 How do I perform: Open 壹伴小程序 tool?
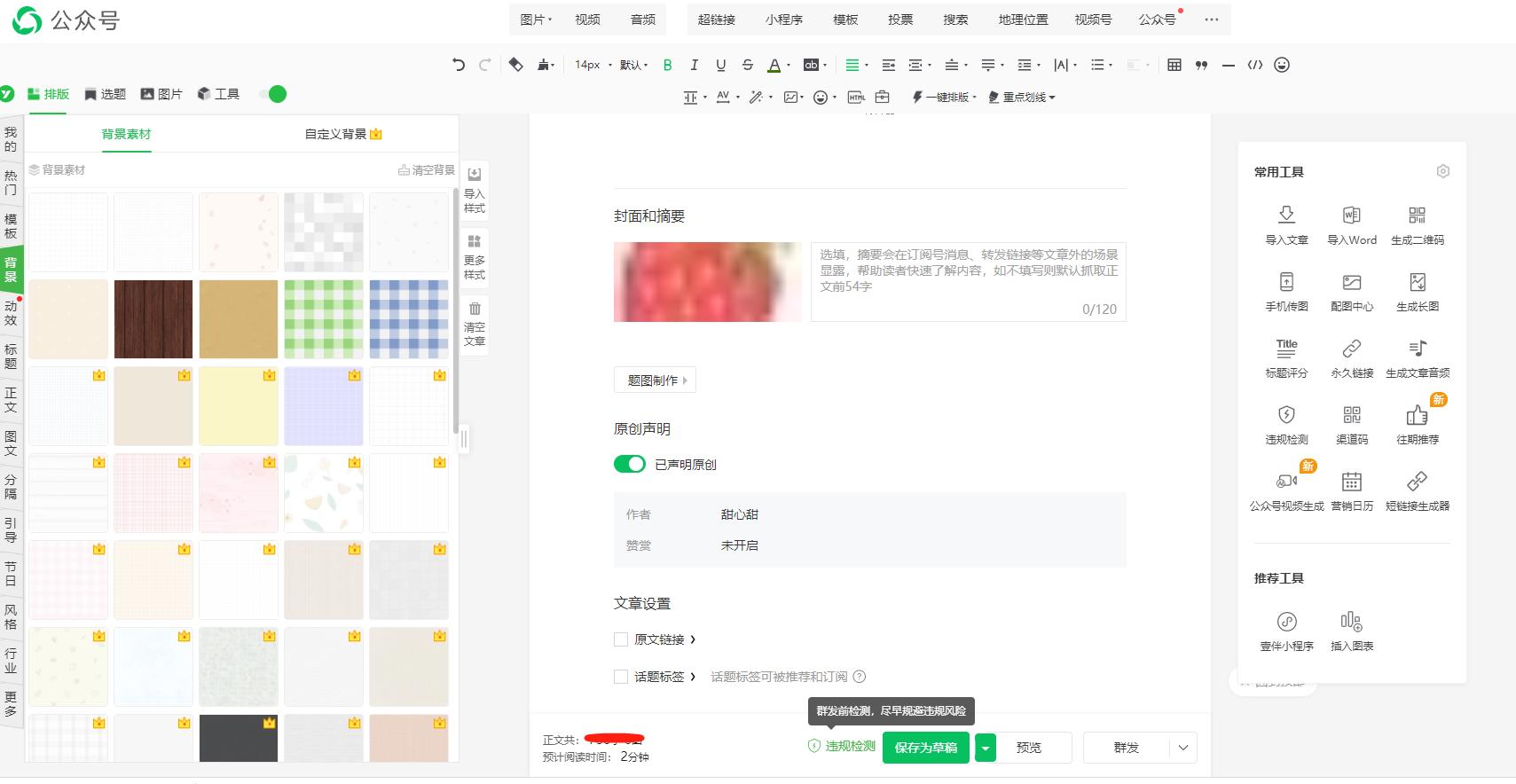1286,631
